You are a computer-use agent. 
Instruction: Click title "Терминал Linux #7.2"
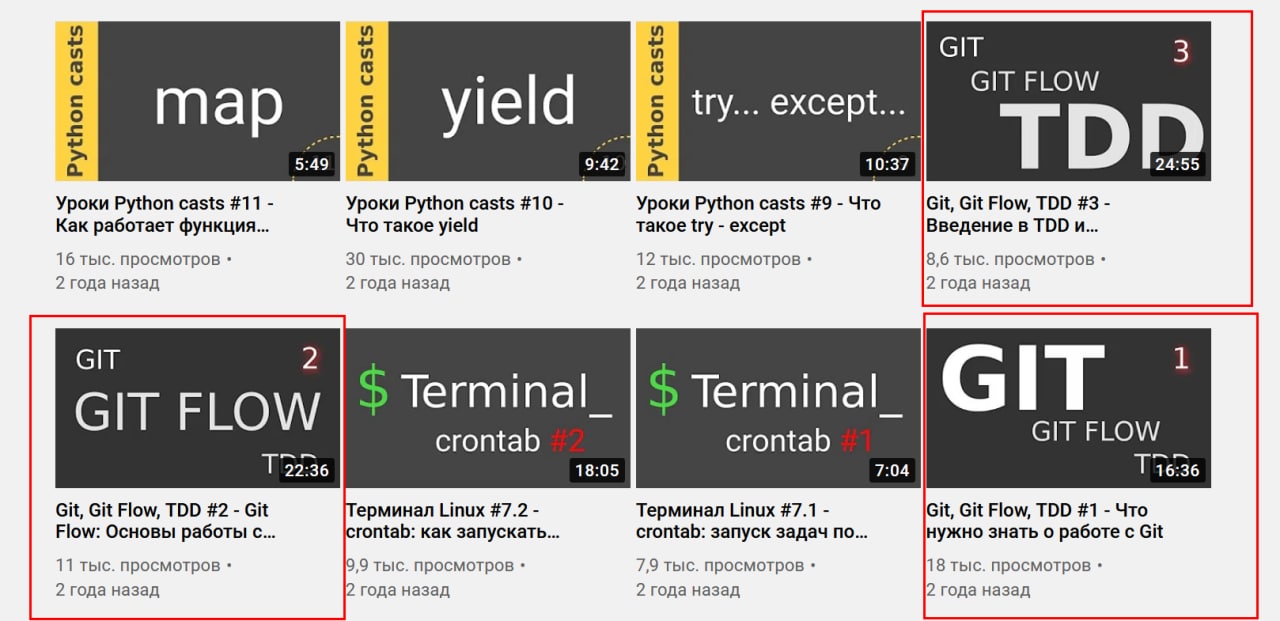click(x=453, y=521)
